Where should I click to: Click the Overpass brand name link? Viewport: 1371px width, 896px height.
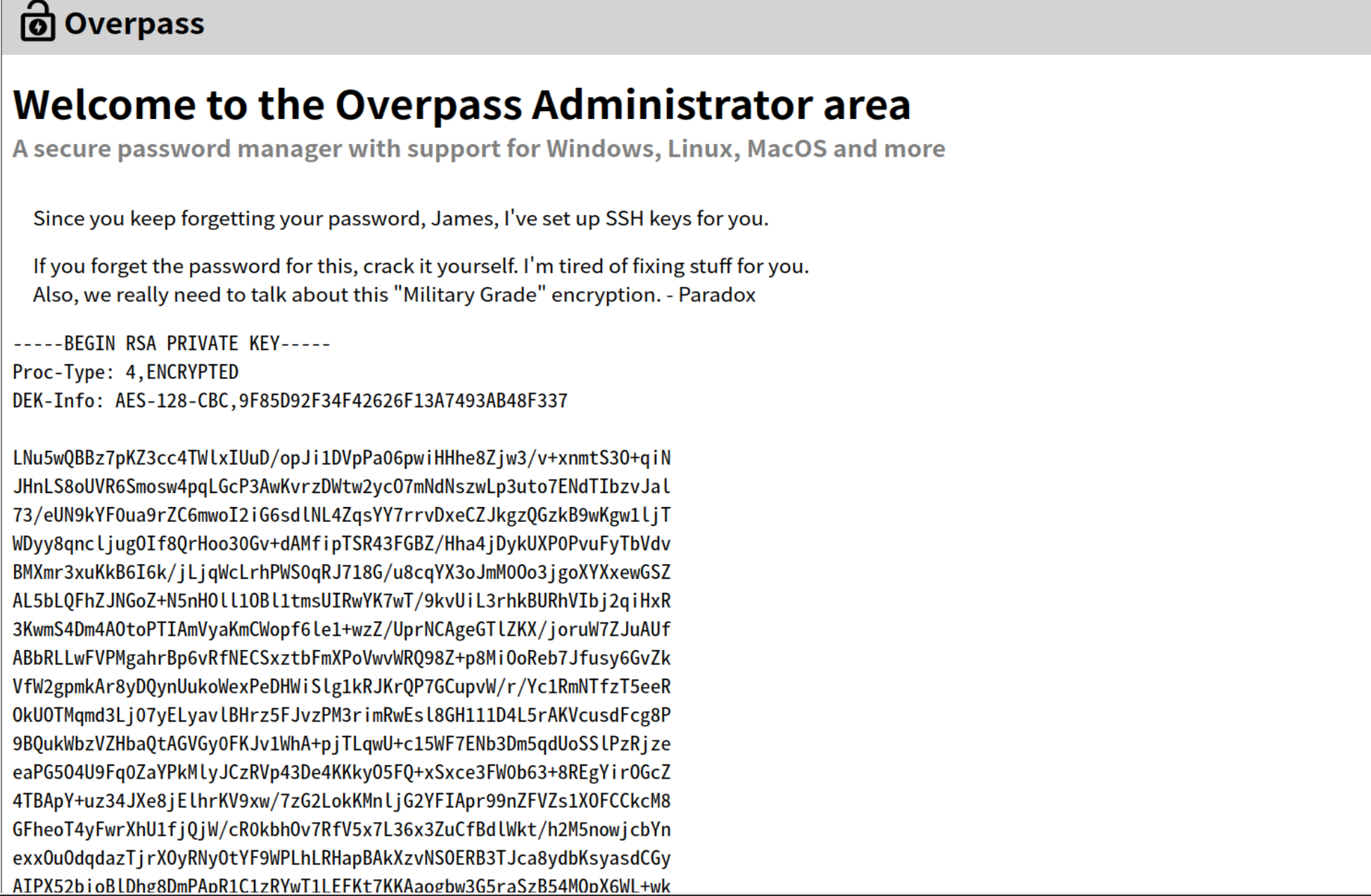click(x=134, y=24)
